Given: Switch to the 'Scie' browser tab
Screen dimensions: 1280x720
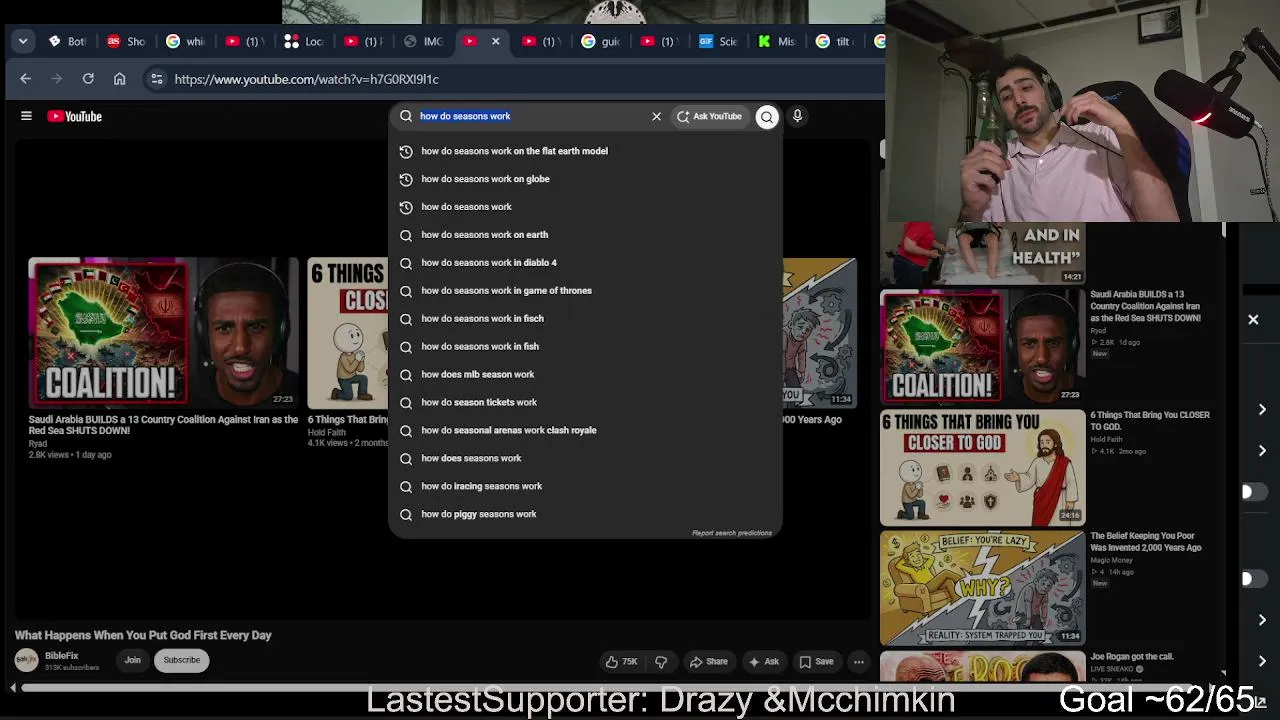Looking at the screenshot, I should pyautogui.click(x=719, y=41).
